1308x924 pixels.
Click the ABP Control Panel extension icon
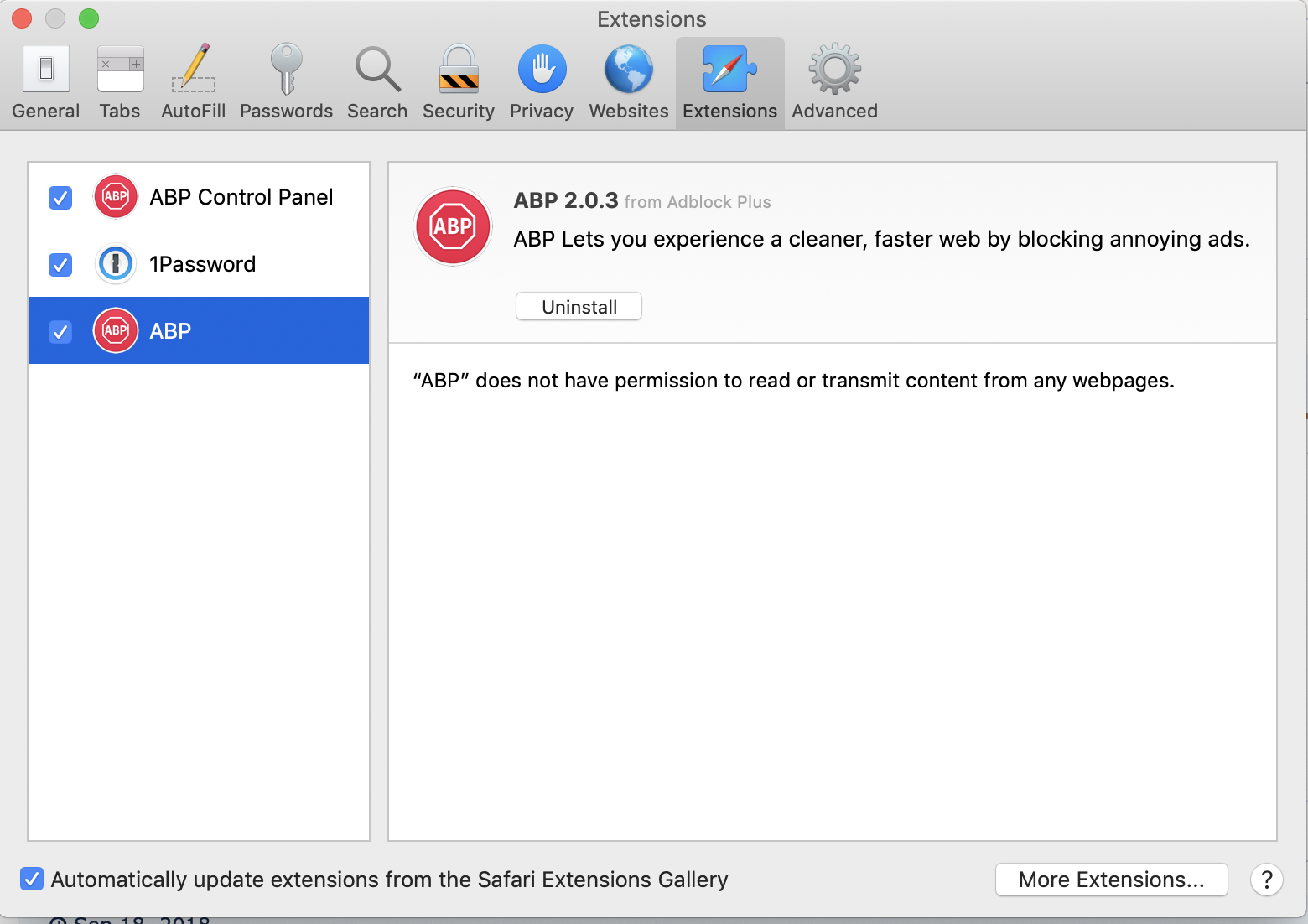click(116, 197)
